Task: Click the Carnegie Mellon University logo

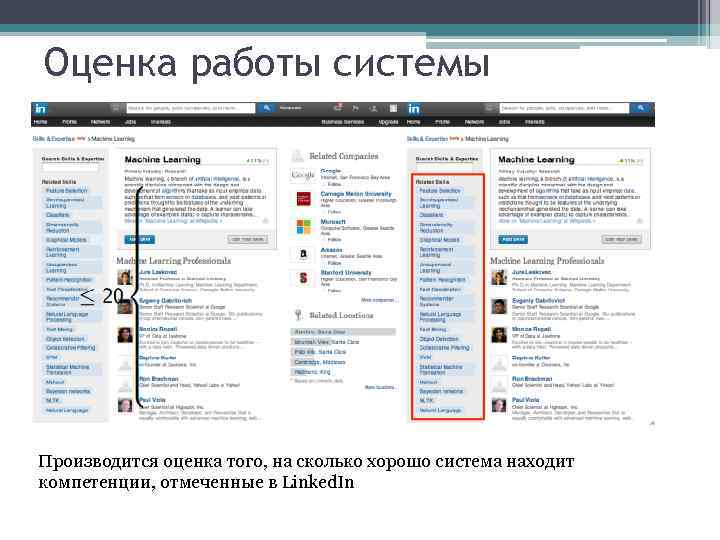Action: pos(304,198)
